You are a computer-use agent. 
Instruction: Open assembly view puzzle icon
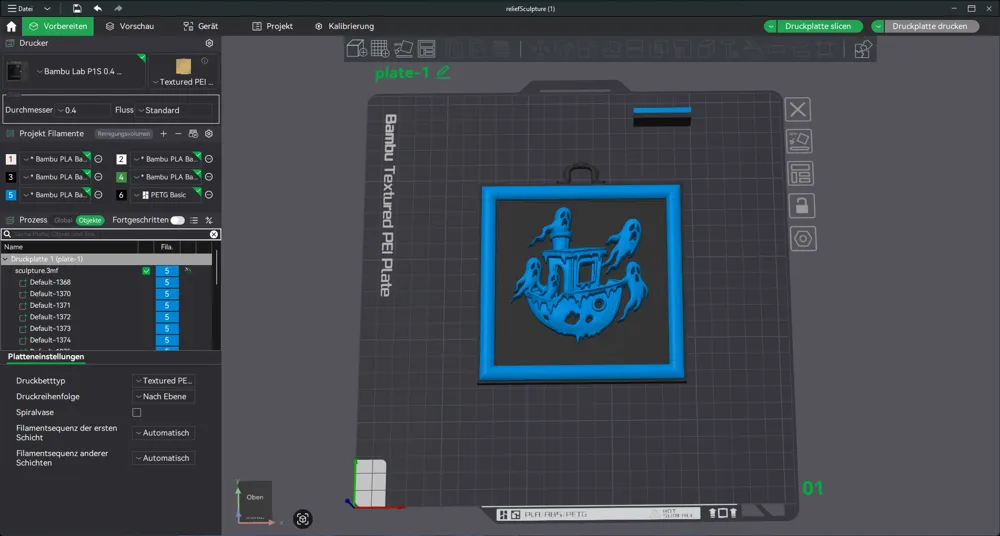(x=863, y=49)
